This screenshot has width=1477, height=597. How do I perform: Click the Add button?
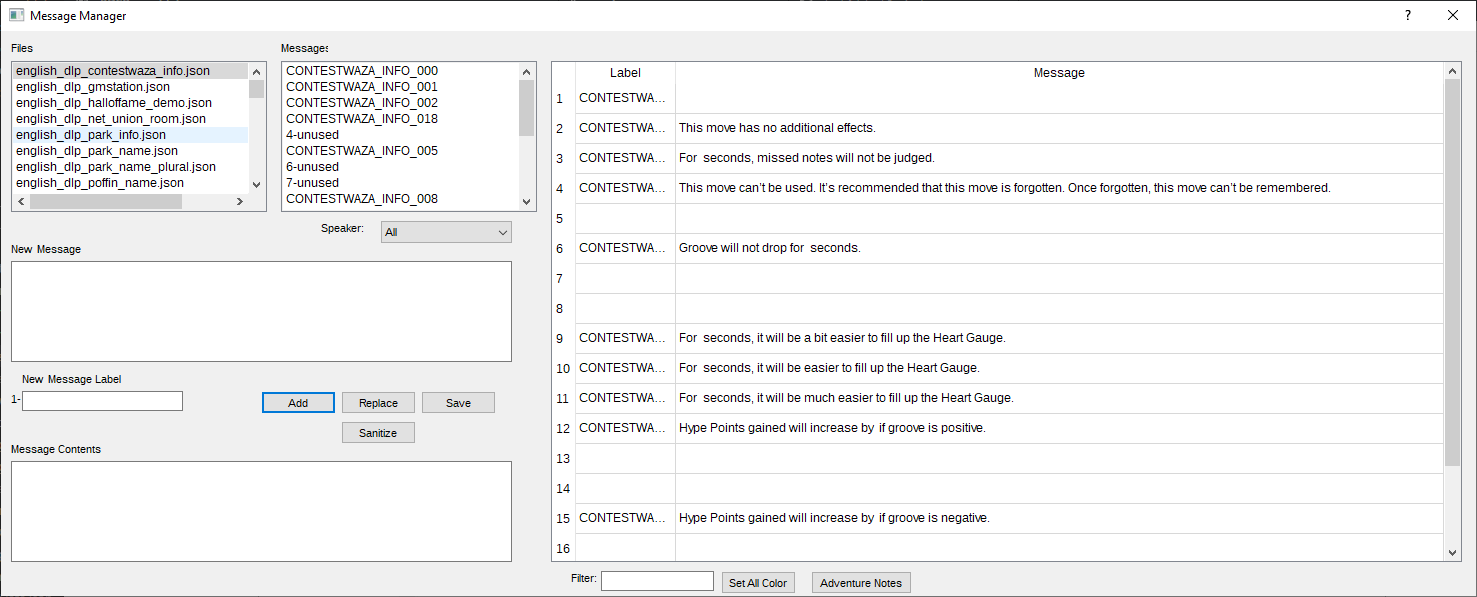(x=298, y=403)
